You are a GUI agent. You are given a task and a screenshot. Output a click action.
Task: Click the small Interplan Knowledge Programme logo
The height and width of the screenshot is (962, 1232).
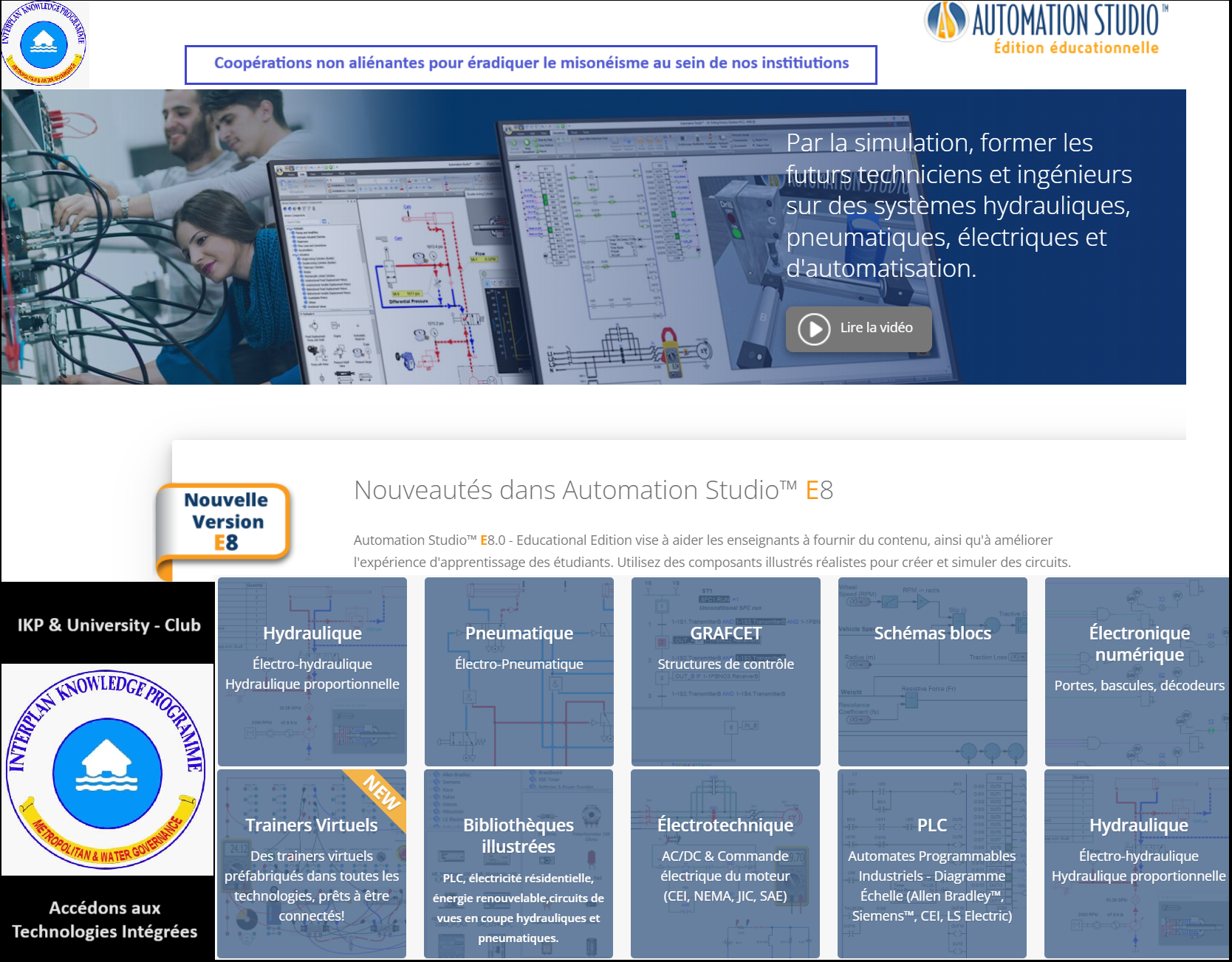pyautogui.click(x=44, y=44)
